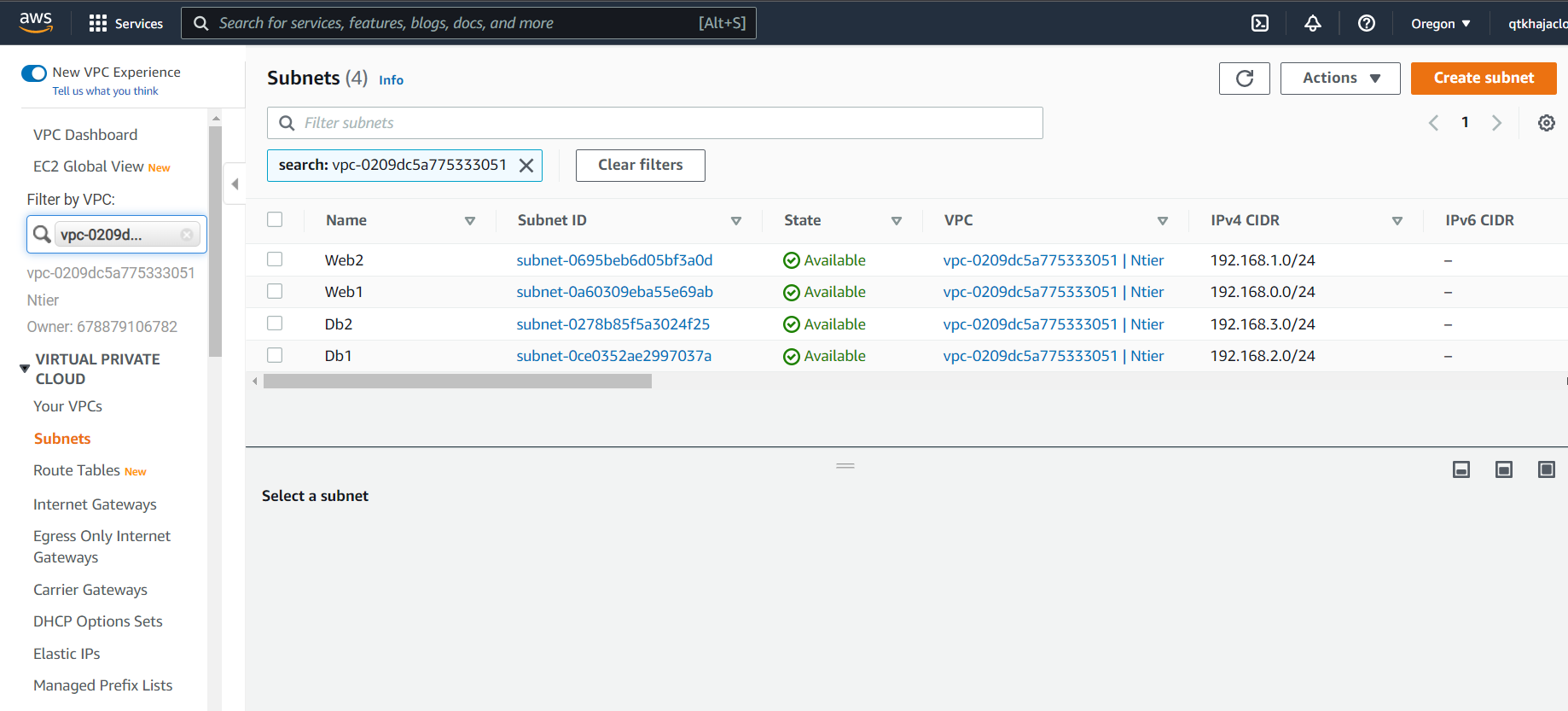Open the notifications bell

[1313, 23]
